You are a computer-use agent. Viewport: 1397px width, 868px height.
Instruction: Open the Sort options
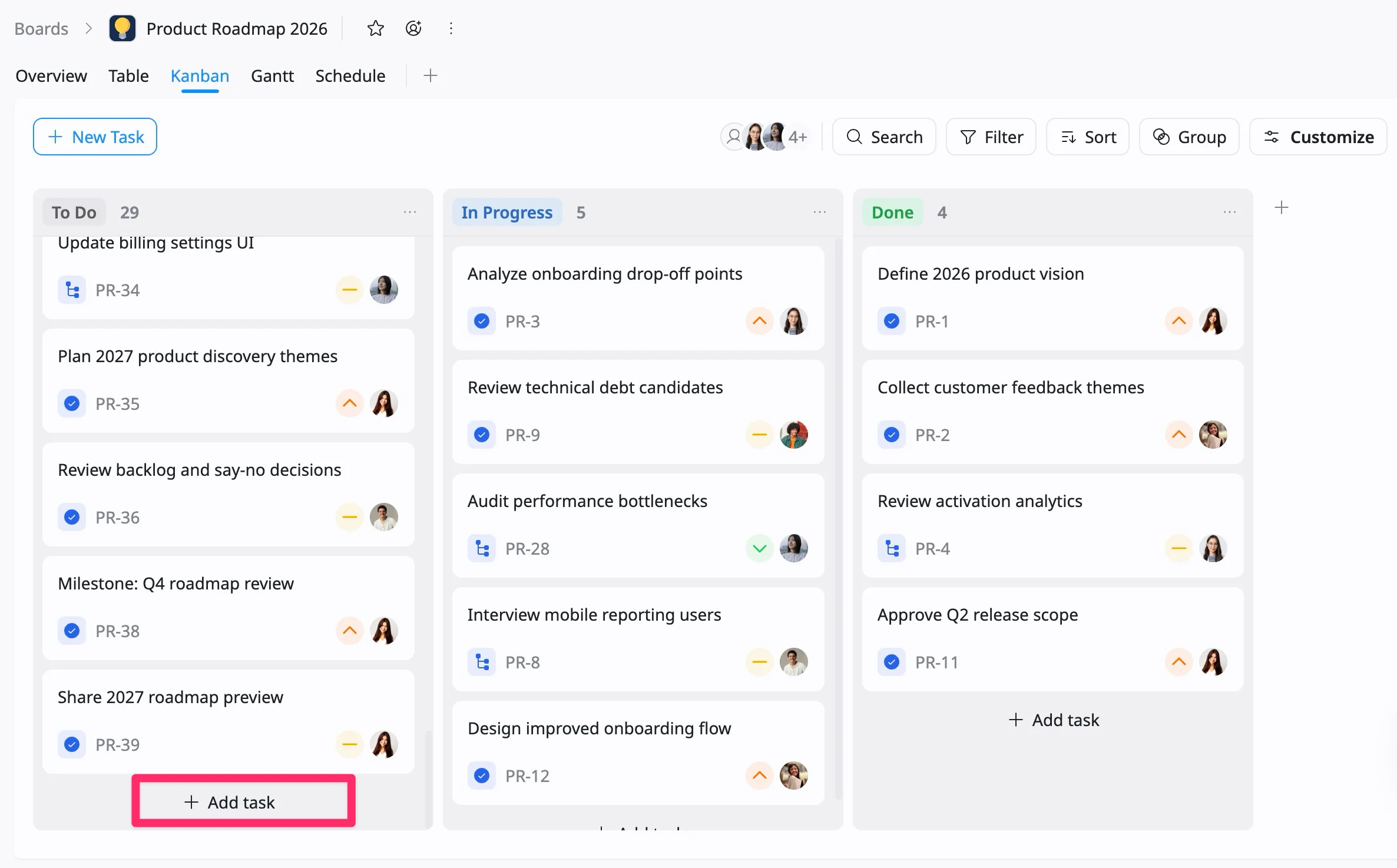point(1088,137)
